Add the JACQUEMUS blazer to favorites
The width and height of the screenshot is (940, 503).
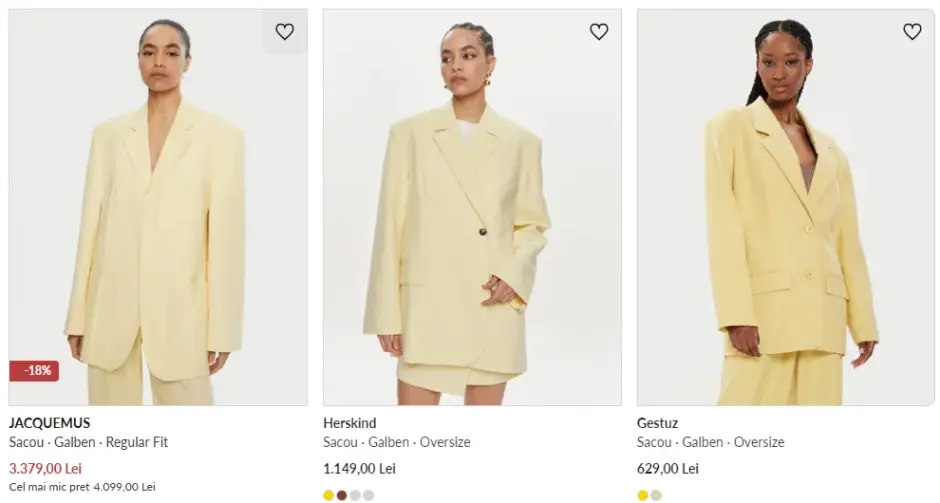(x=285, y=32)
